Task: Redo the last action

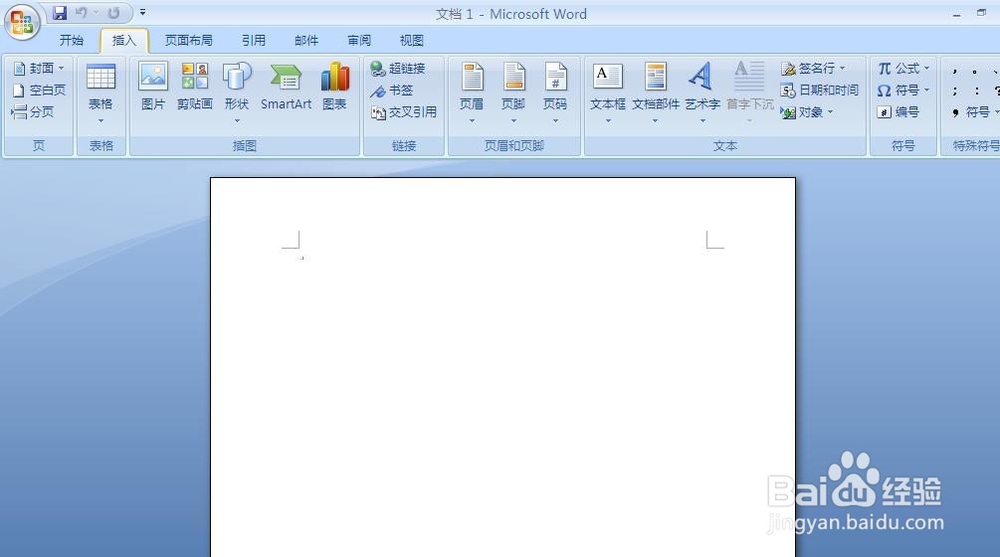Action: pos(114,13)
